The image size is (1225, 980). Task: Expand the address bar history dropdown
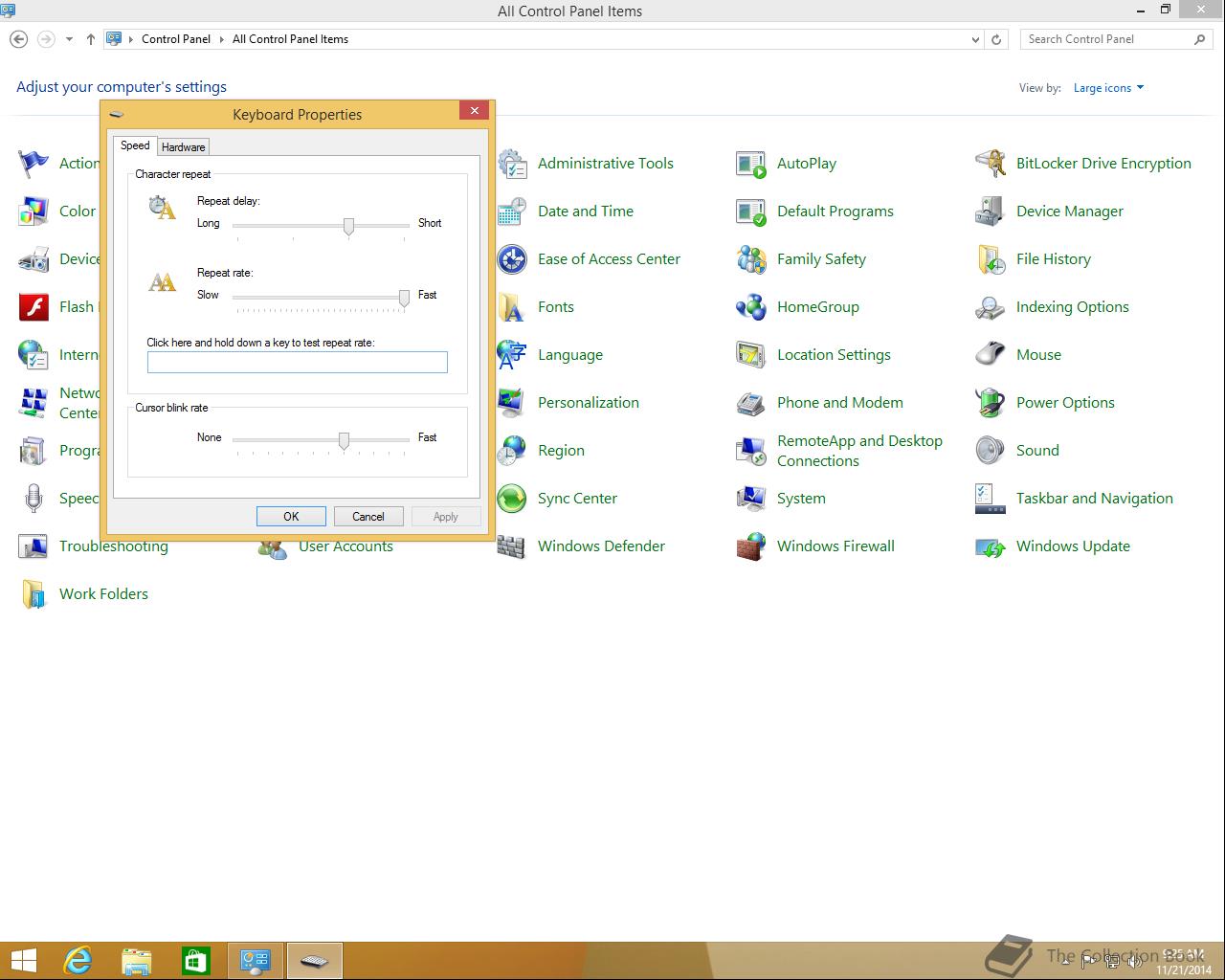point(975,39)
